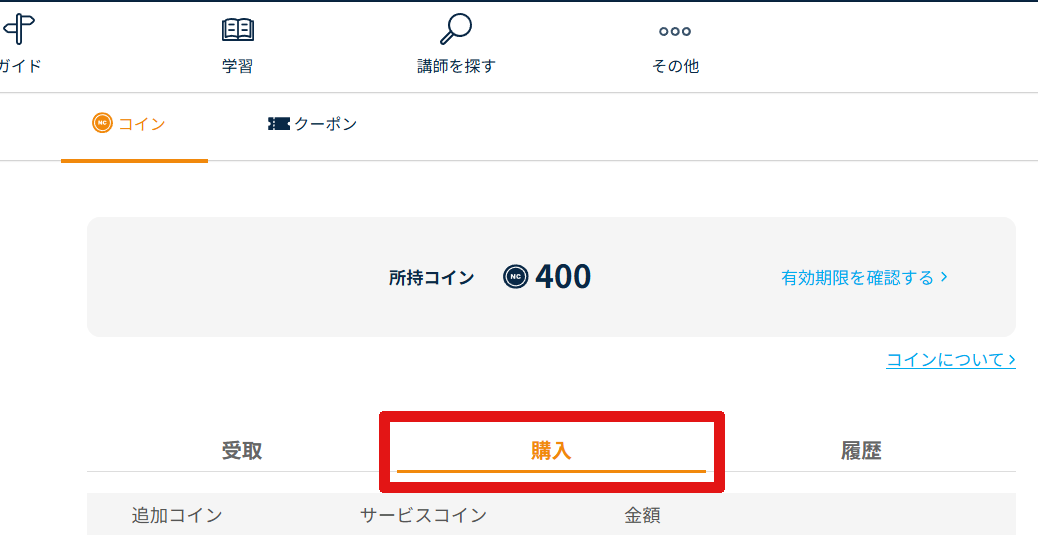Select the 購入 tab

(x=551, y=451)
